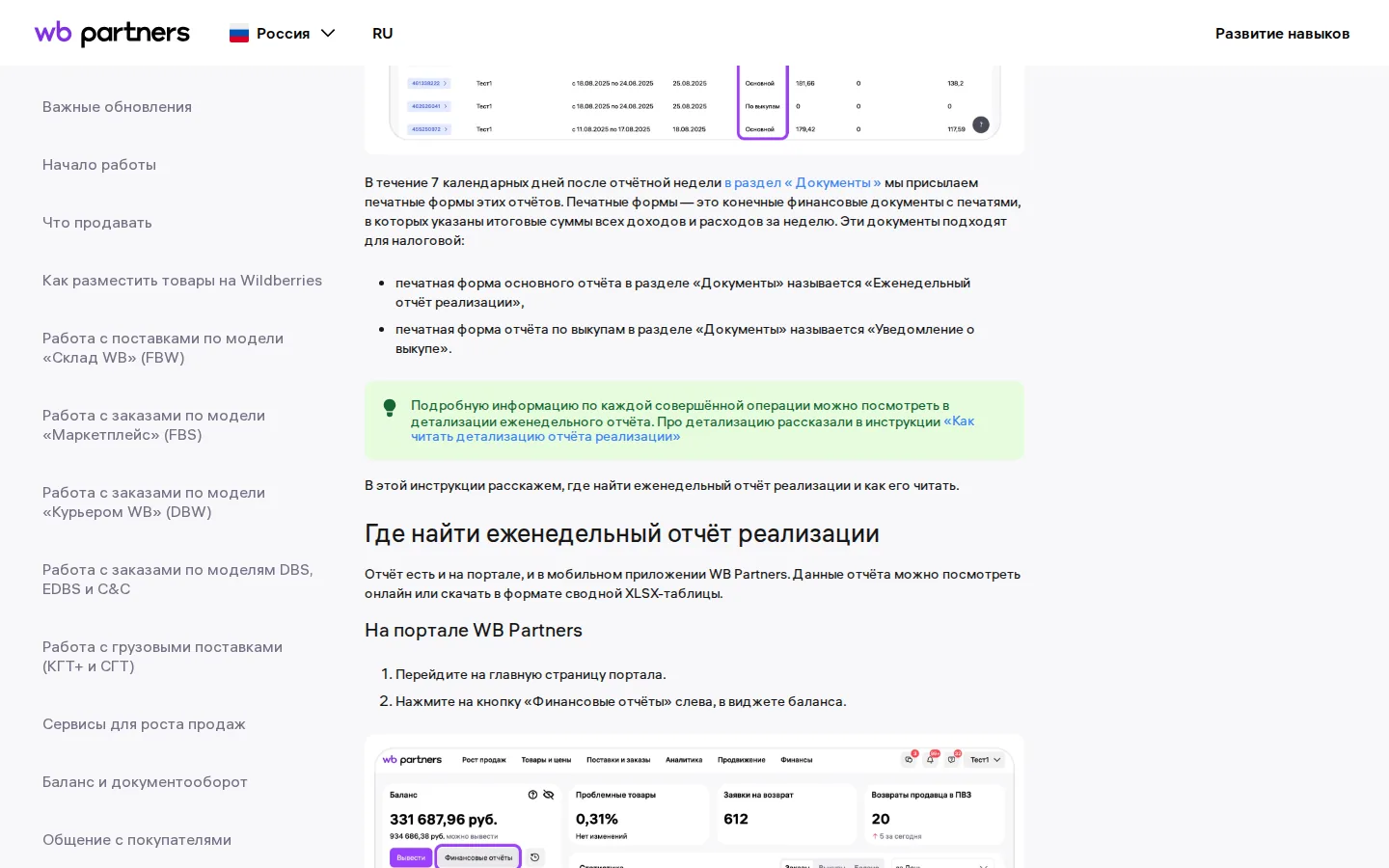Click the lightbulb icon in green tip box
The width and height of the screenshot is (1389, 868).
click(390, 407)
